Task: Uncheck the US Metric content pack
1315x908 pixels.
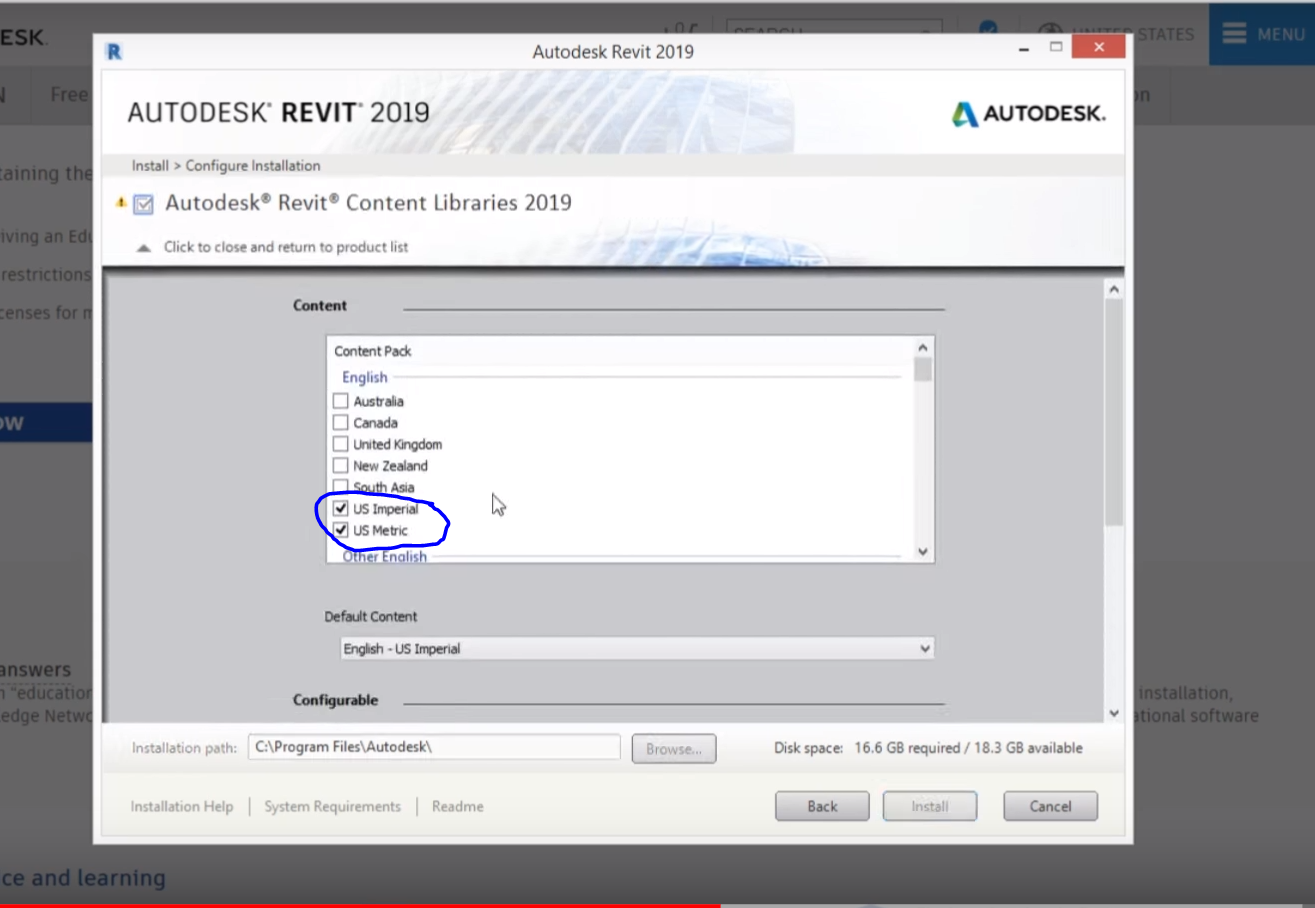Action: 341,530
